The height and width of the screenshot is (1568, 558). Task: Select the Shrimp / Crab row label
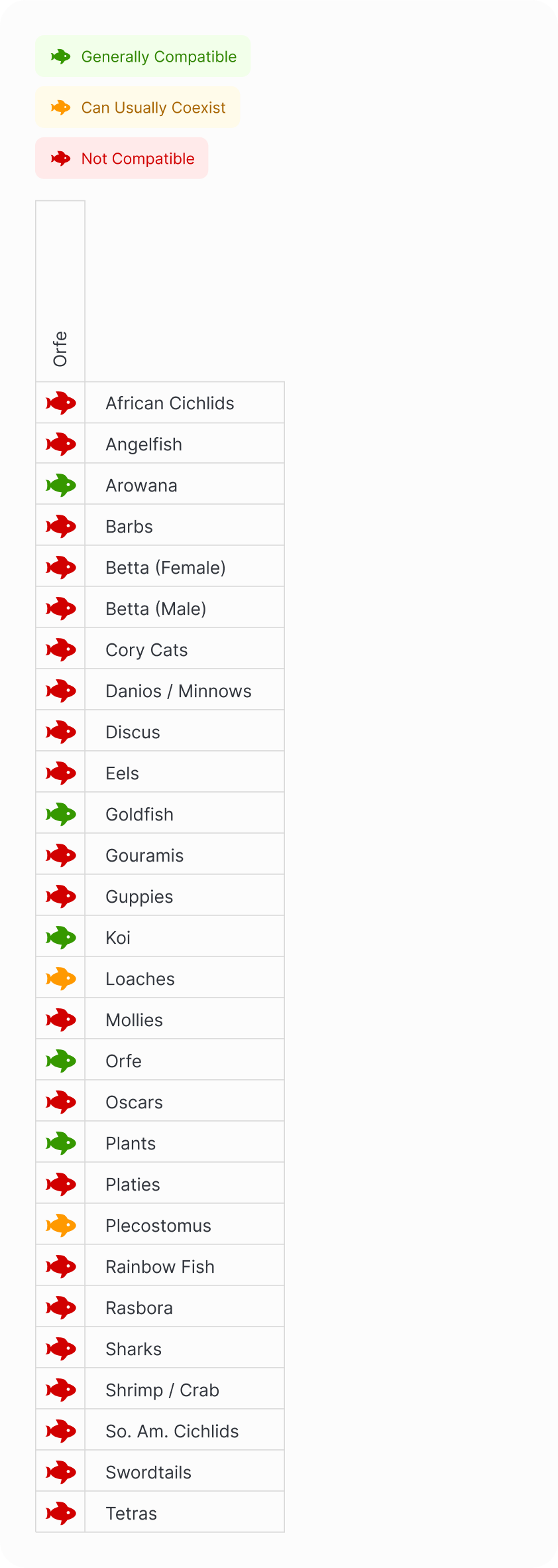pos(162,1390)
